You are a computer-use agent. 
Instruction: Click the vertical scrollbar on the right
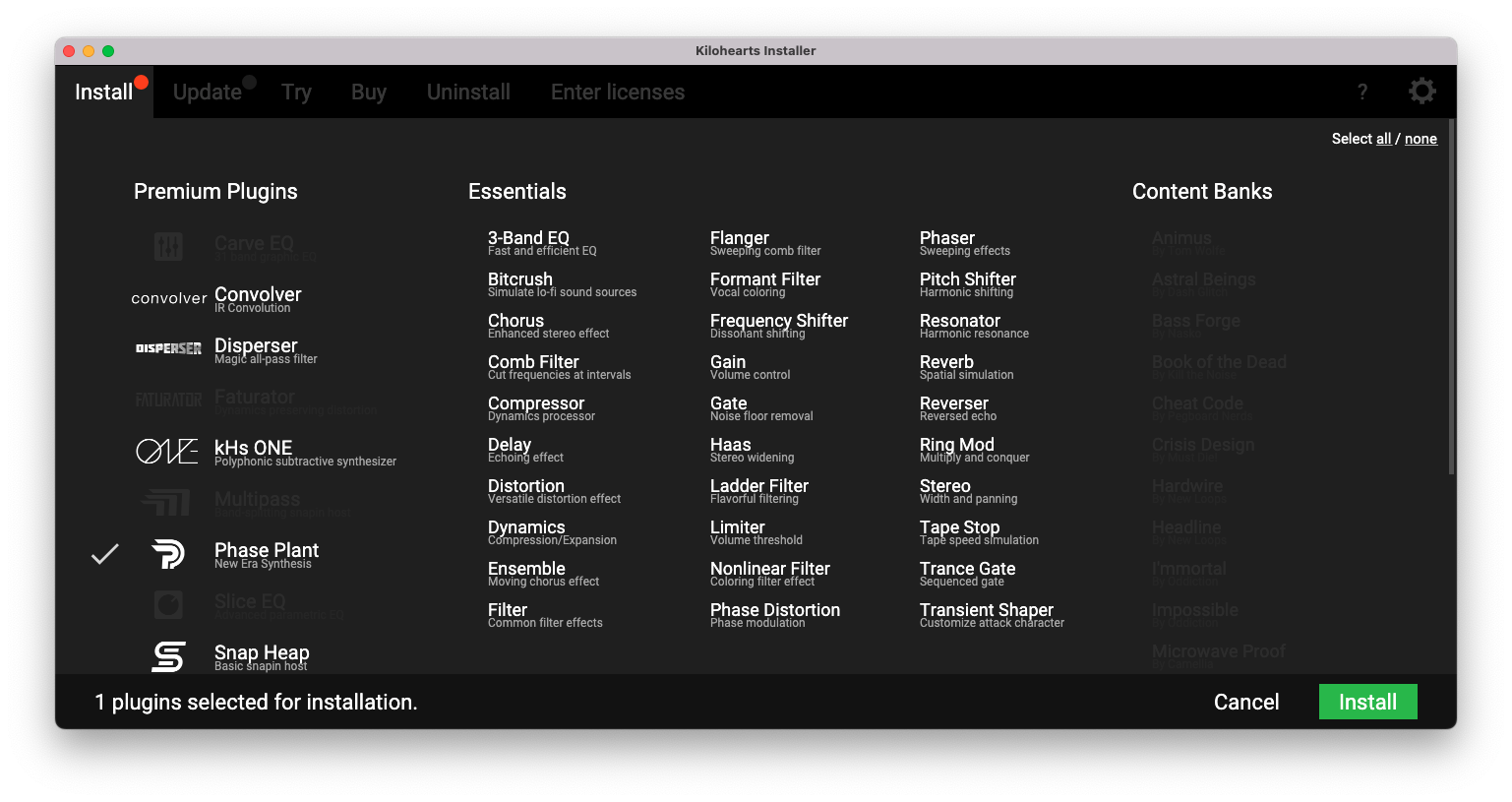pos(1452,295)
